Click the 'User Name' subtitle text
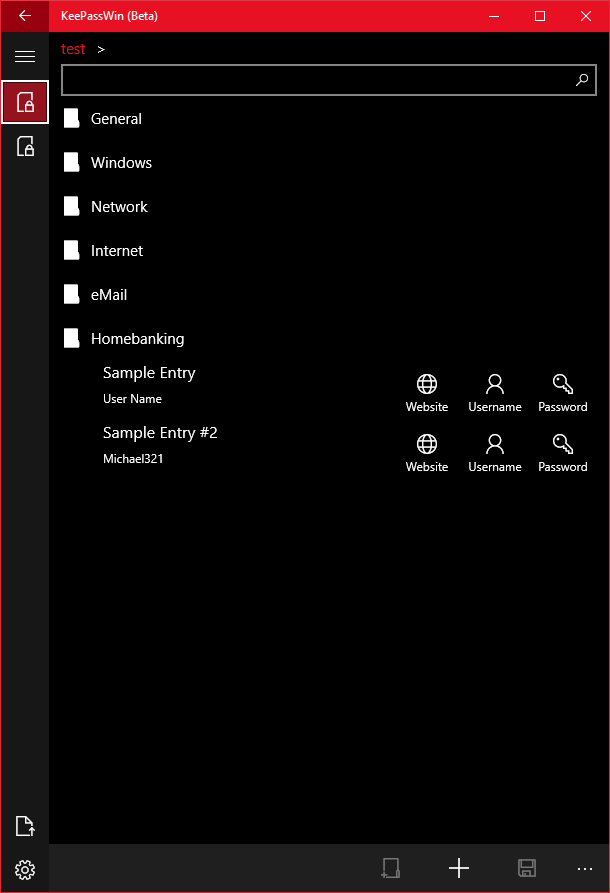Viewport: 610px width, 893px height. [132, 399]
